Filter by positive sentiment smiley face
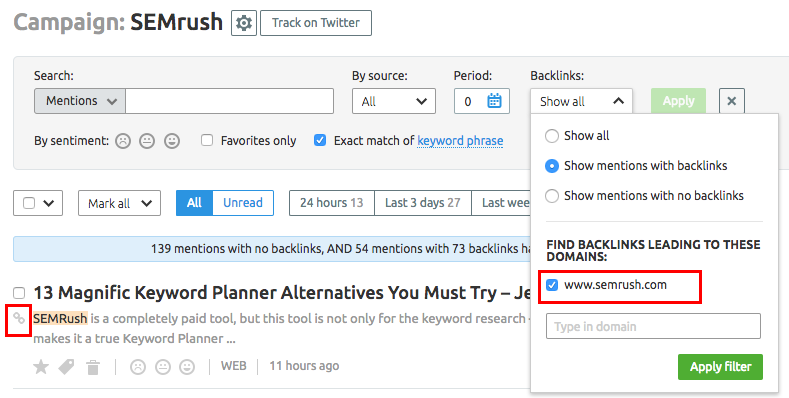The image size is (789, 398). 172,141
